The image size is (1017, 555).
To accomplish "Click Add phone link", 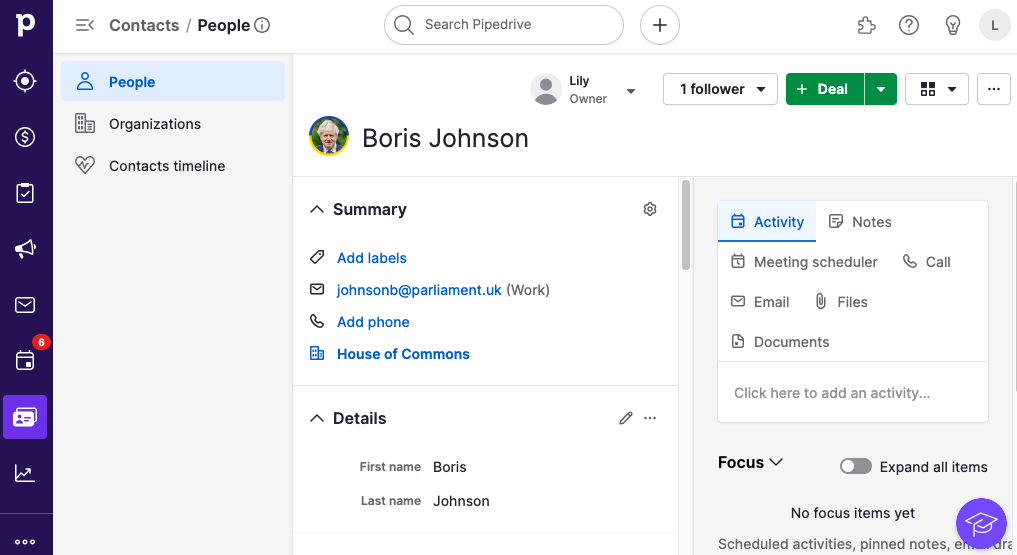I will [x=373, y=322].
